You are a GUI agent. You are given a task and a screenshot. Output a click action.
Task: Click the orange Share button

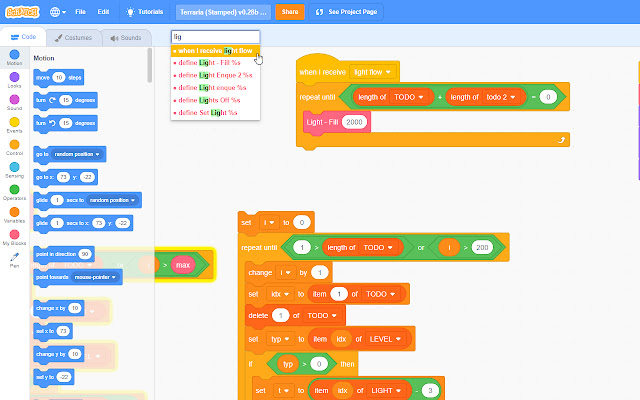tap(290, 12)
